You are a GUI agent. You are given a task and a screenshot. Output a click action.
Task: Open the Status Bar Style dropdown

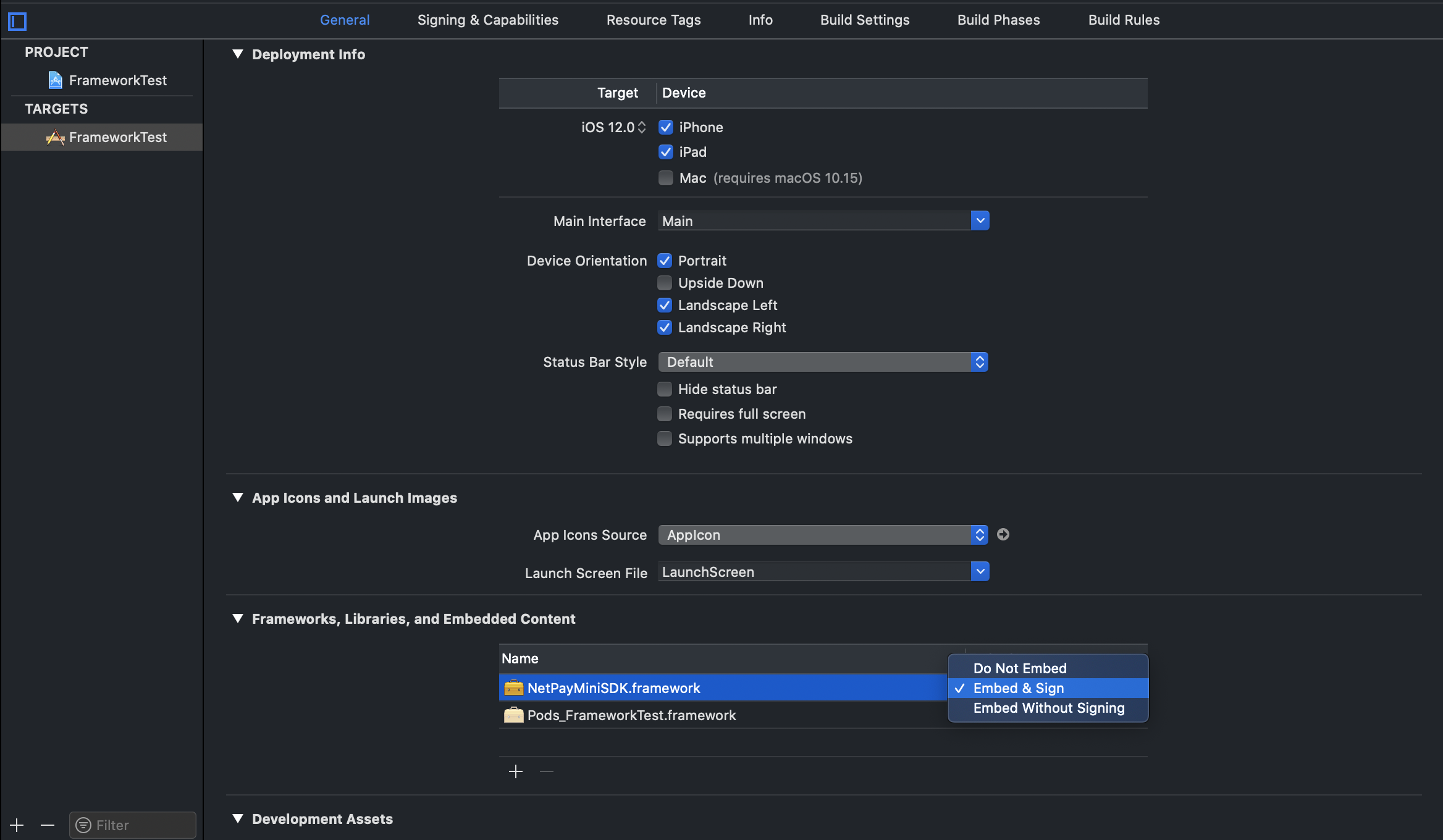pyautogui.click(x=823, y=362)
